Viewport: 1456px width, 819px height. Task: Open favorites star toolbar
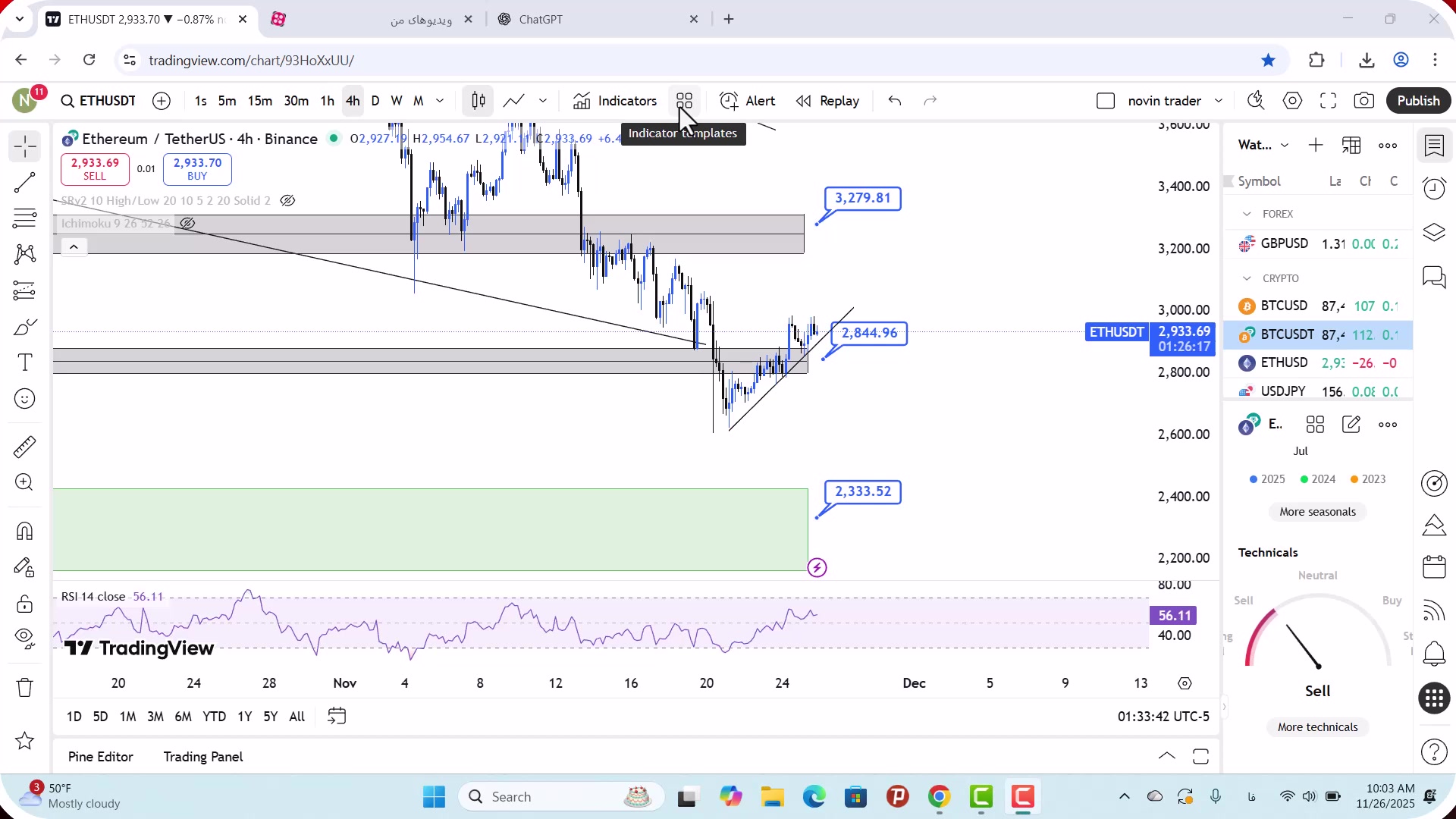point(25,741)
